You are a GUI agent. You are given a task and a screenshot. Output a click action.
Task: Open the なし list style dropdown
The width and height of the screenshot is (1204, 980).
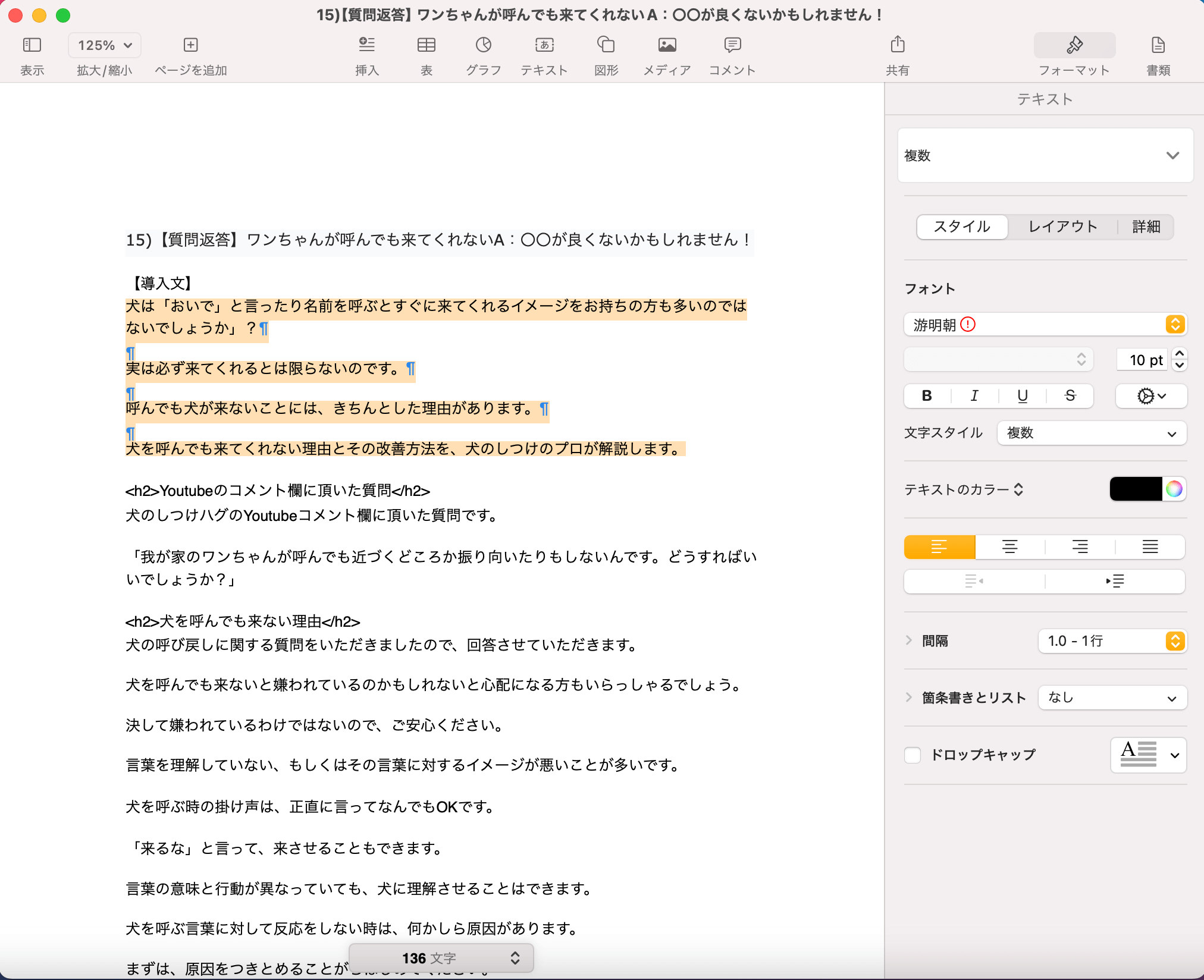(x=1112, y=698)
